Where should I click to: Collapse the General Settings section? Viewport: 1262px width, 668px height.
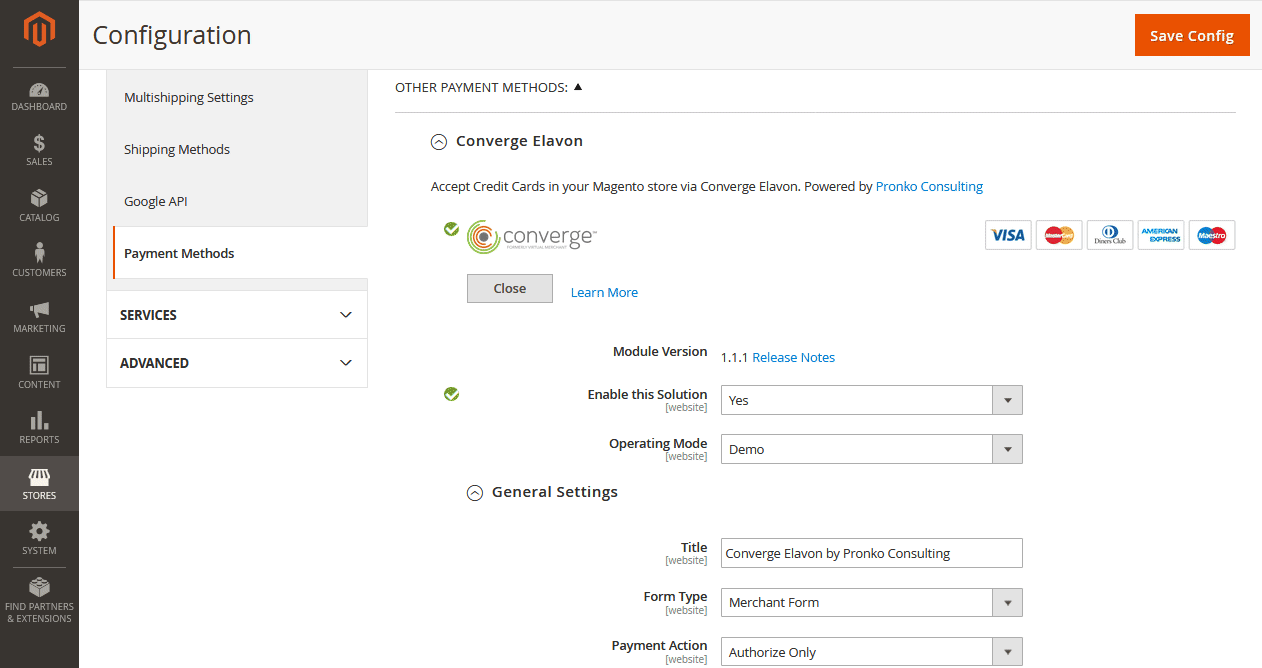tap(475, 493)
